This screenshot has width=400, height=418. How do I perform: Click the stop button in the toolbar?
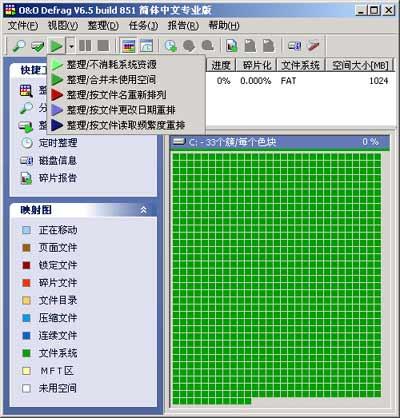[x=103, y=46]
